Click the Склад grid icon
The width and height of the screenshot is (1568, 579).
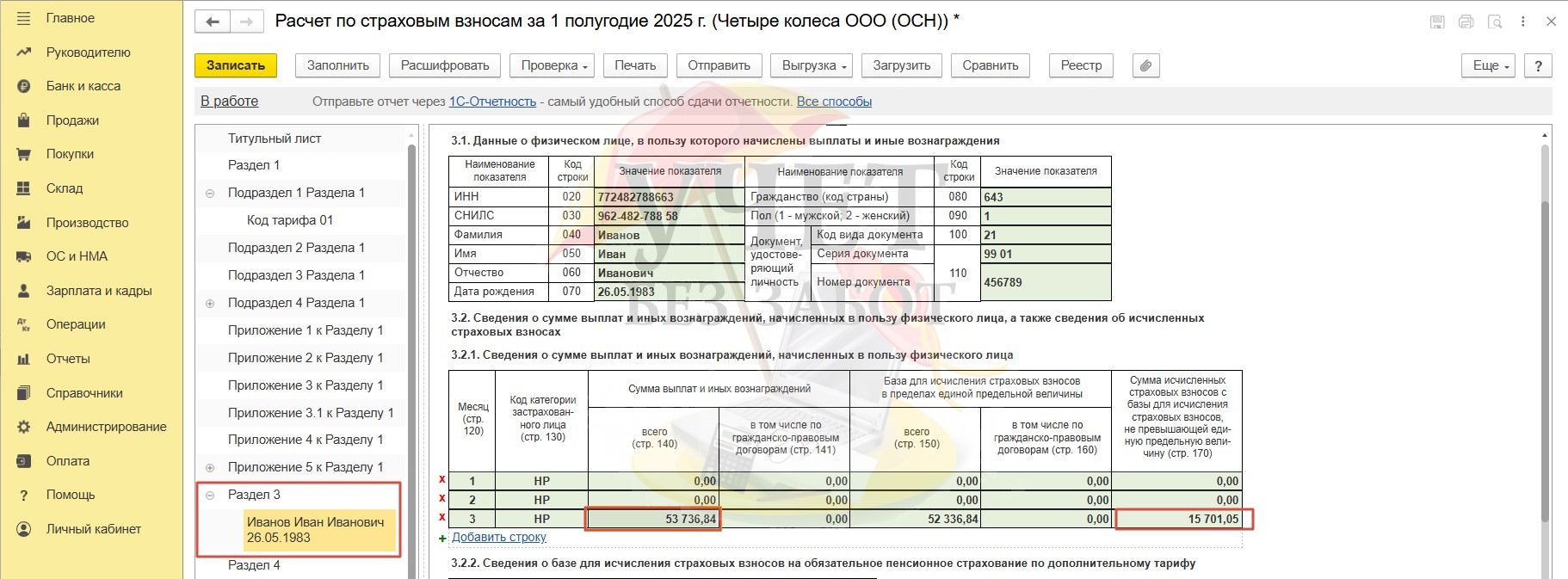pos(23,188)
